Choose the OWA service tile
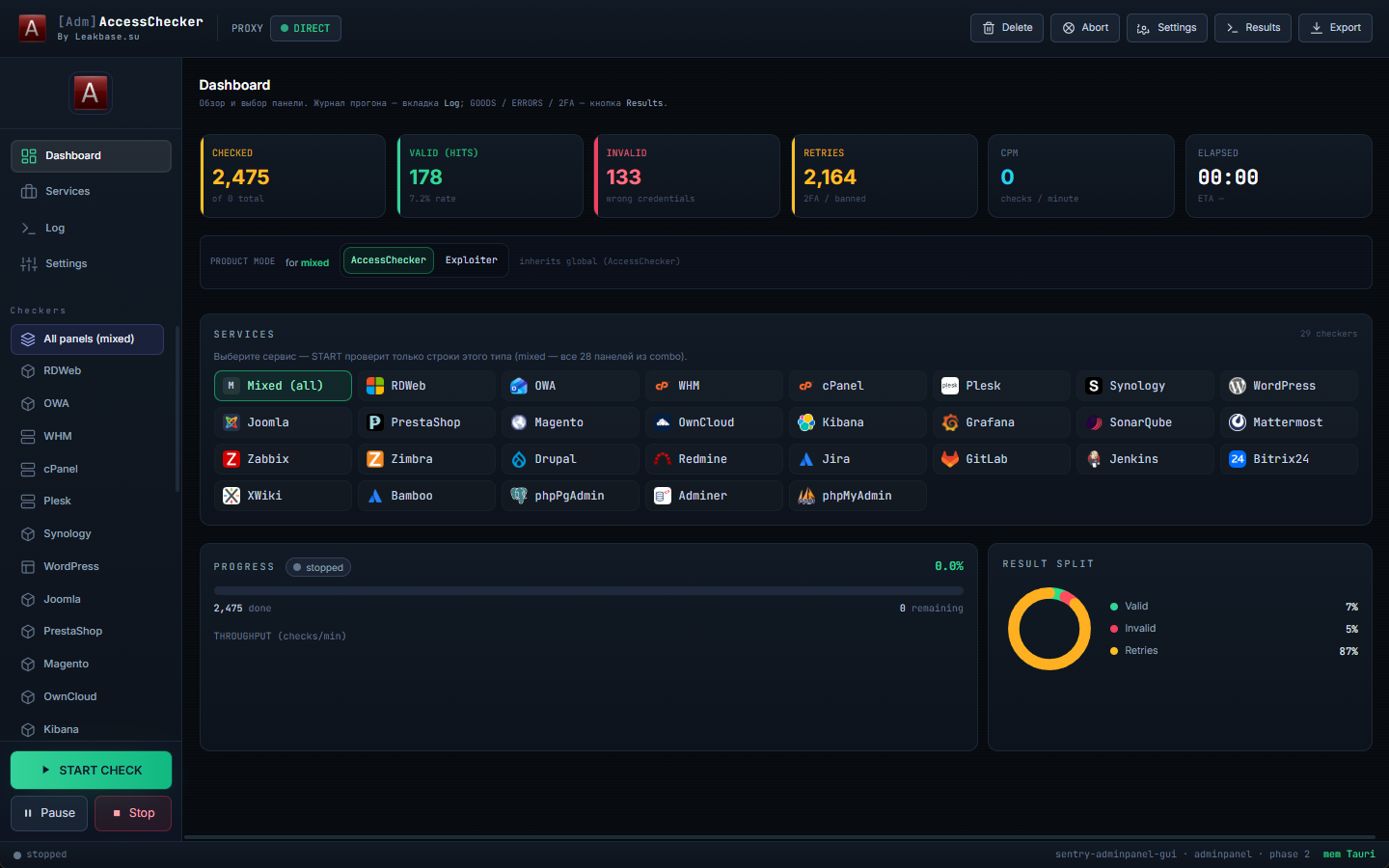1389x868 pixels. 570,386
